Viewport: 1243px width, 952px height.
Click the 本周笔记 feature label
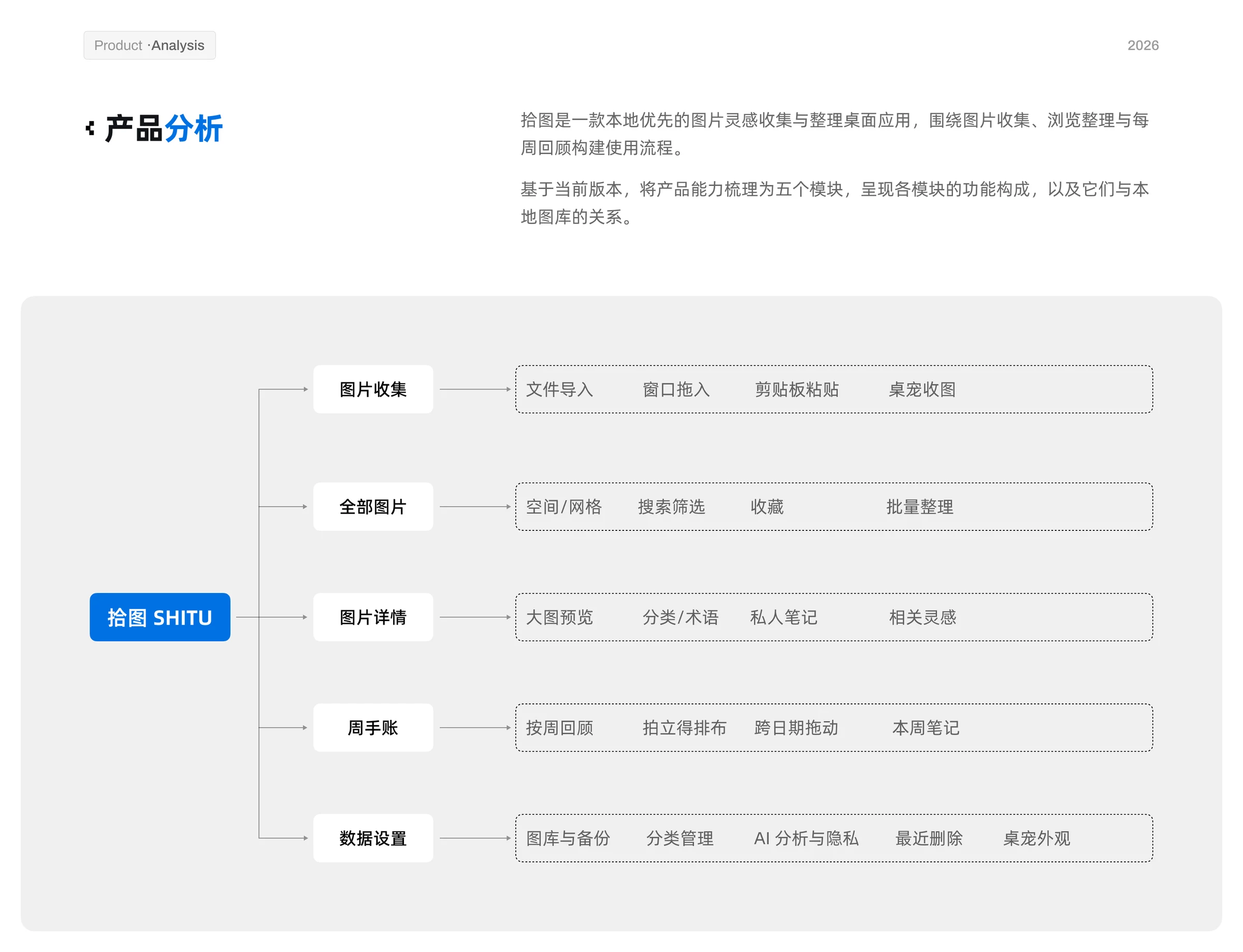point(927,728)
